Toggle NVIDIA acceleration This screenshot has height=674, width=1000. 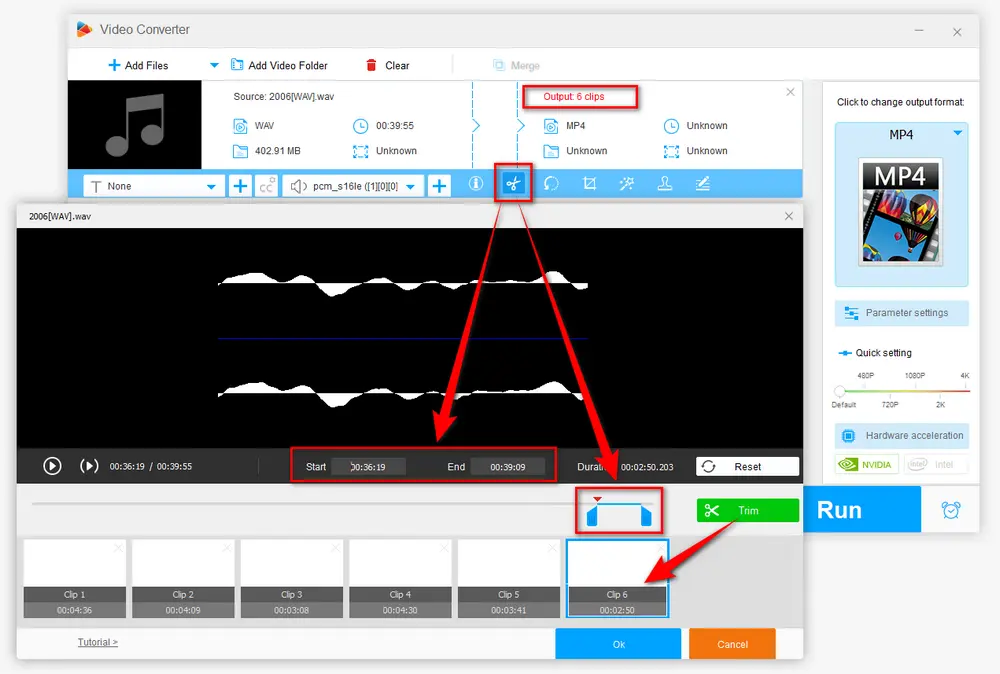pyautogui.click(x=866, y=464)
